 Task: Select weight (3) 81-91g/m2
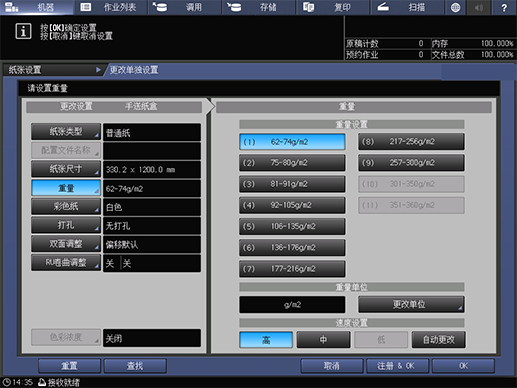coord(292,184)
